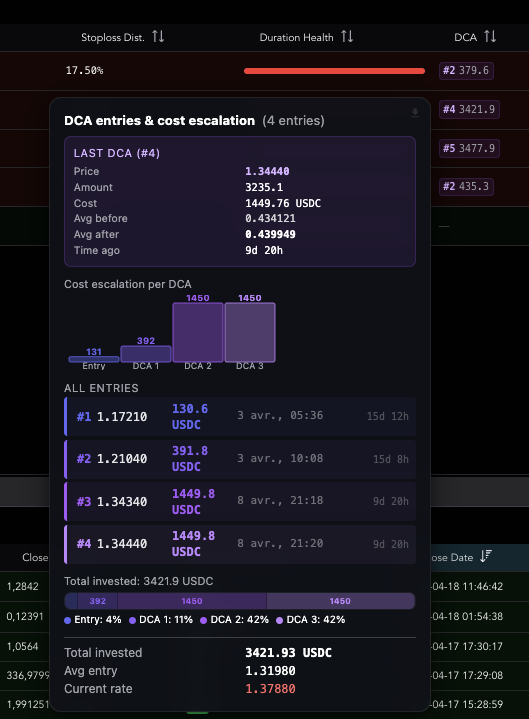The width and height of the screenshot is (529, 719).
Task: Click the red Duration Health bar
Action: pos(334,71)
